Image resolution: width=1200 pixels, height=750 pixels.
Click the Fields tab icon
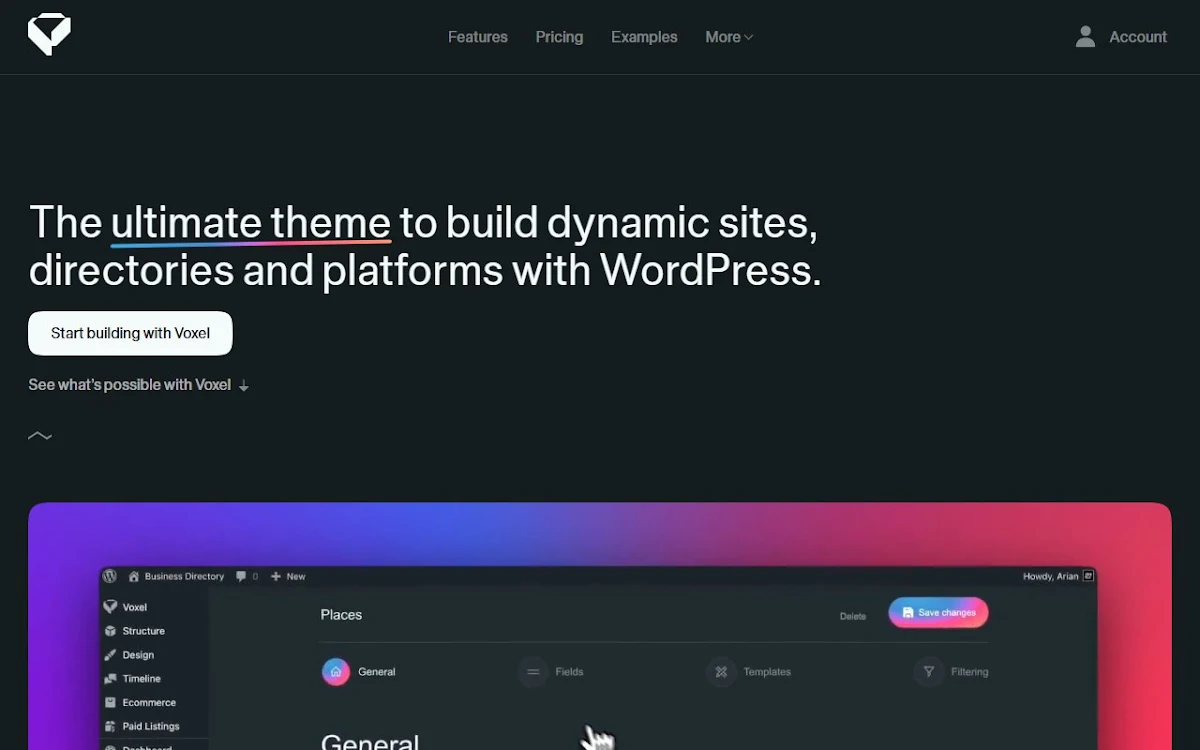(x=534, y=672)
